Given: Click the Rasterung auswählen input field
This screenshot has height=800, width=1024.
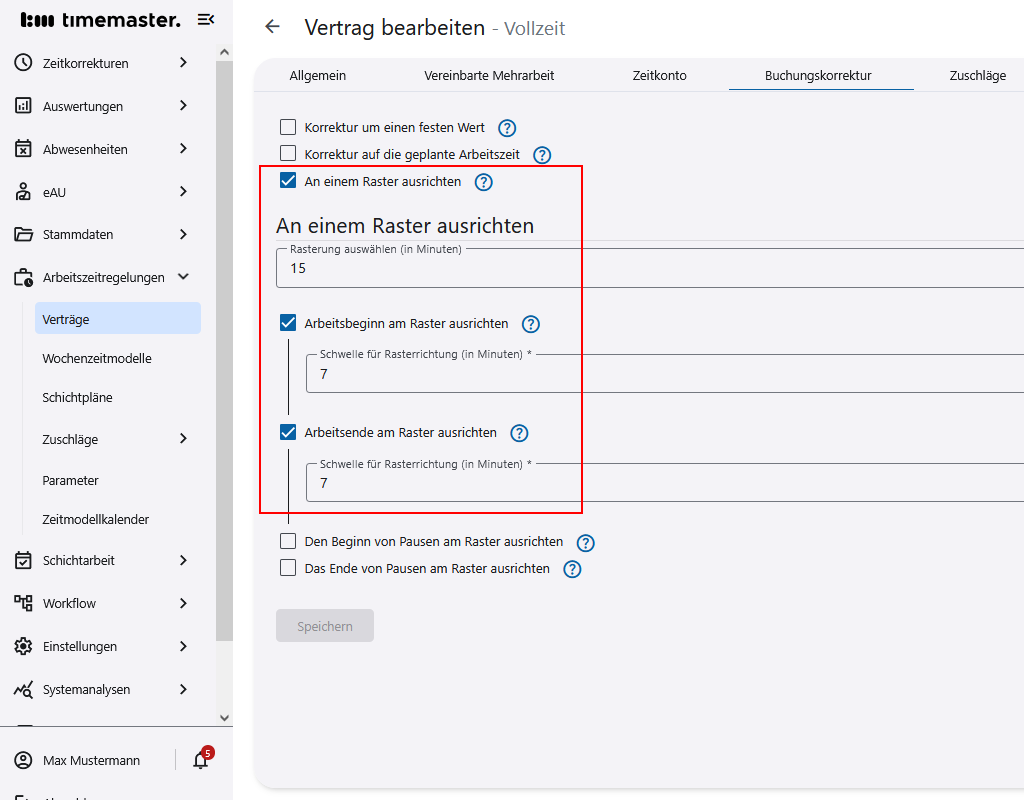Looking at the screenshot, I should click(x=650, y=268).
